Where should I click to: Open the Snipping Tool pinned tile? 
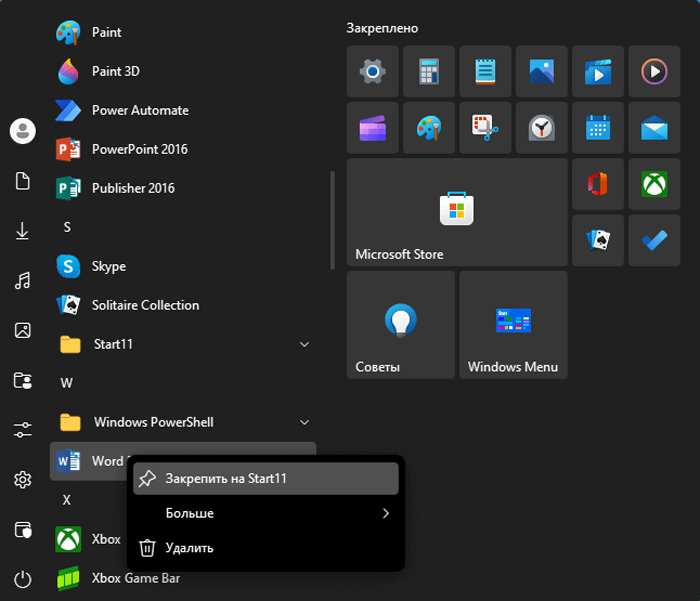click(x=485, y=128)
